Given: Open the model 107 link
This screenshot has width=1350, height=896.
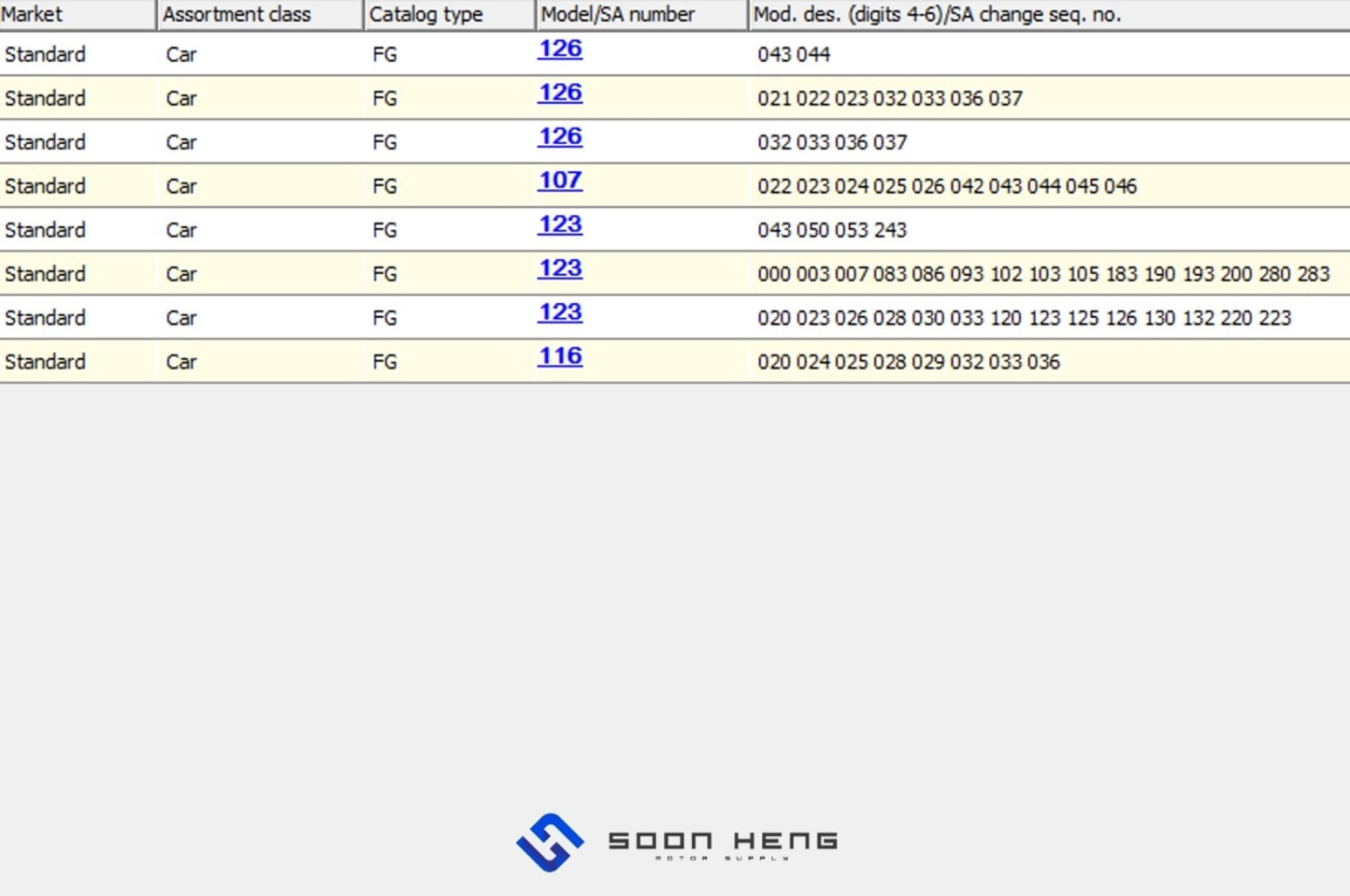Looking at the screenshot, I should point(560,180).
